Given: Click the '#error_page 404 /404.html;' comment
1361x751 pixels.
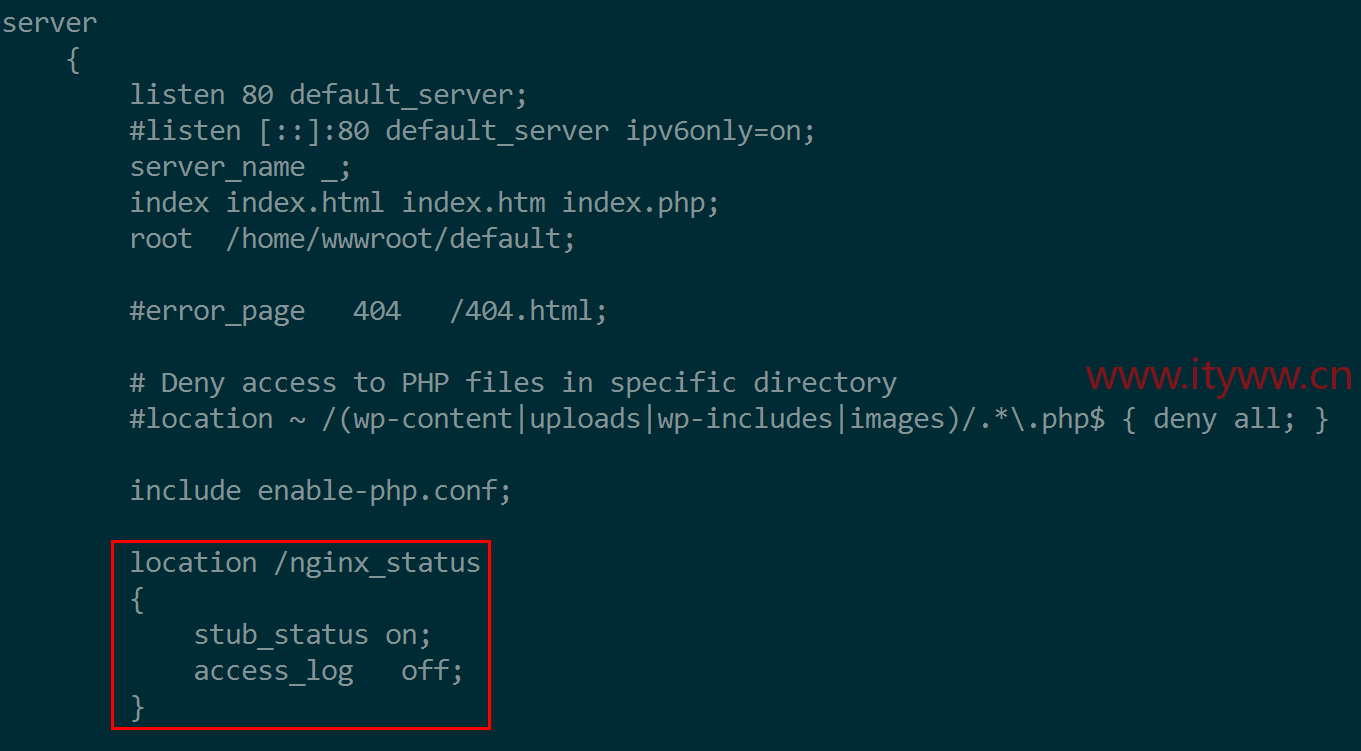Looking at the screenshot, I should (x=368, y=311).
